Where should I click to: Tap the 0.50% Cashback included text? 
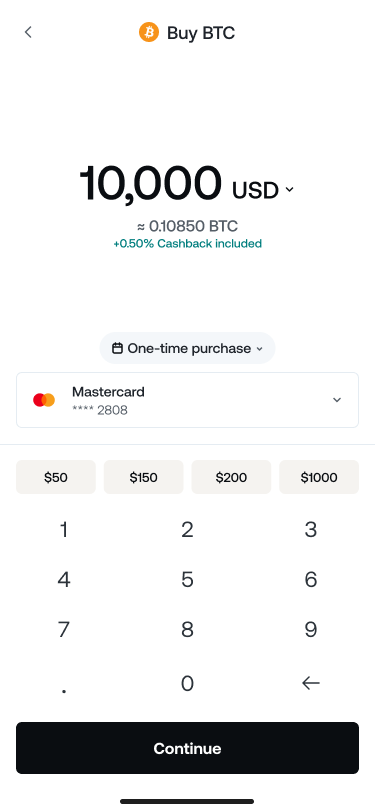click(x=188, y=243)
